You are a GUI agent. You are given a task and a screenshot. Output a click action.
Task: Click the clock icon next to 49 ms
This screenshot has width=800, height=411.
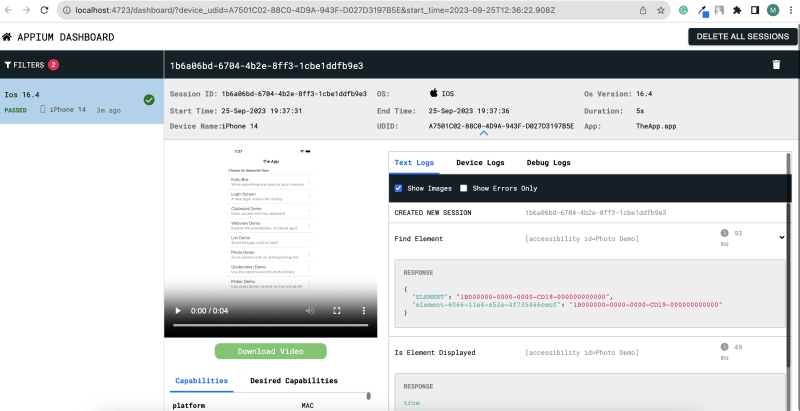[724, 347]
